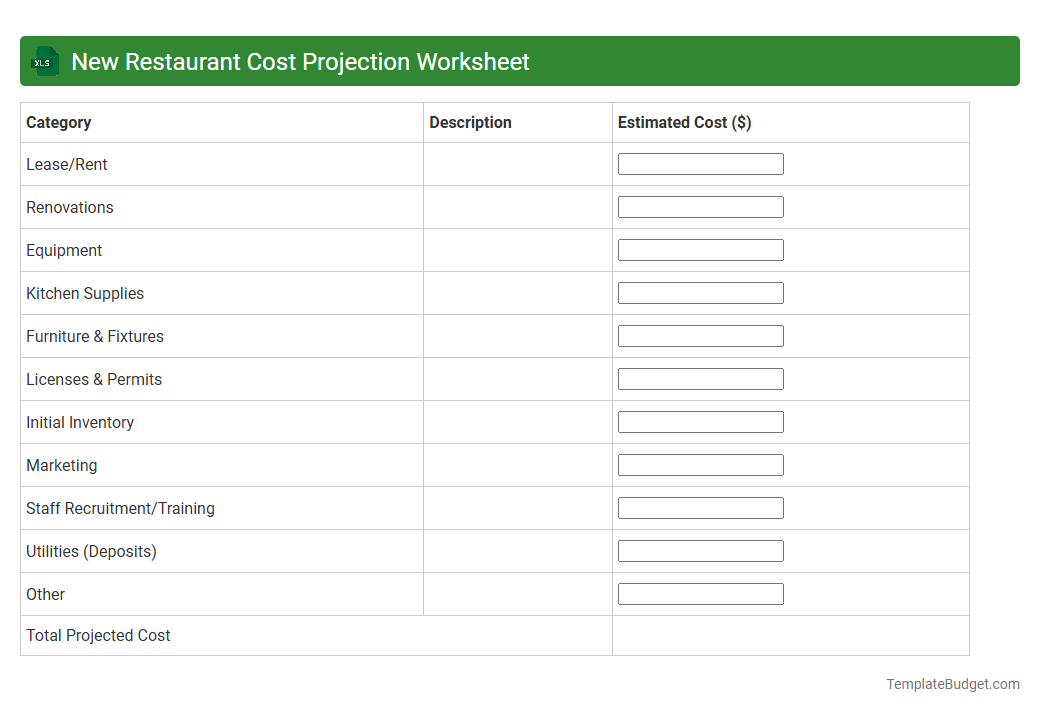1040x713 pixels.
Task: Click the Marketing cost input field
Action: pyautogui.click(x=700, y=464)
